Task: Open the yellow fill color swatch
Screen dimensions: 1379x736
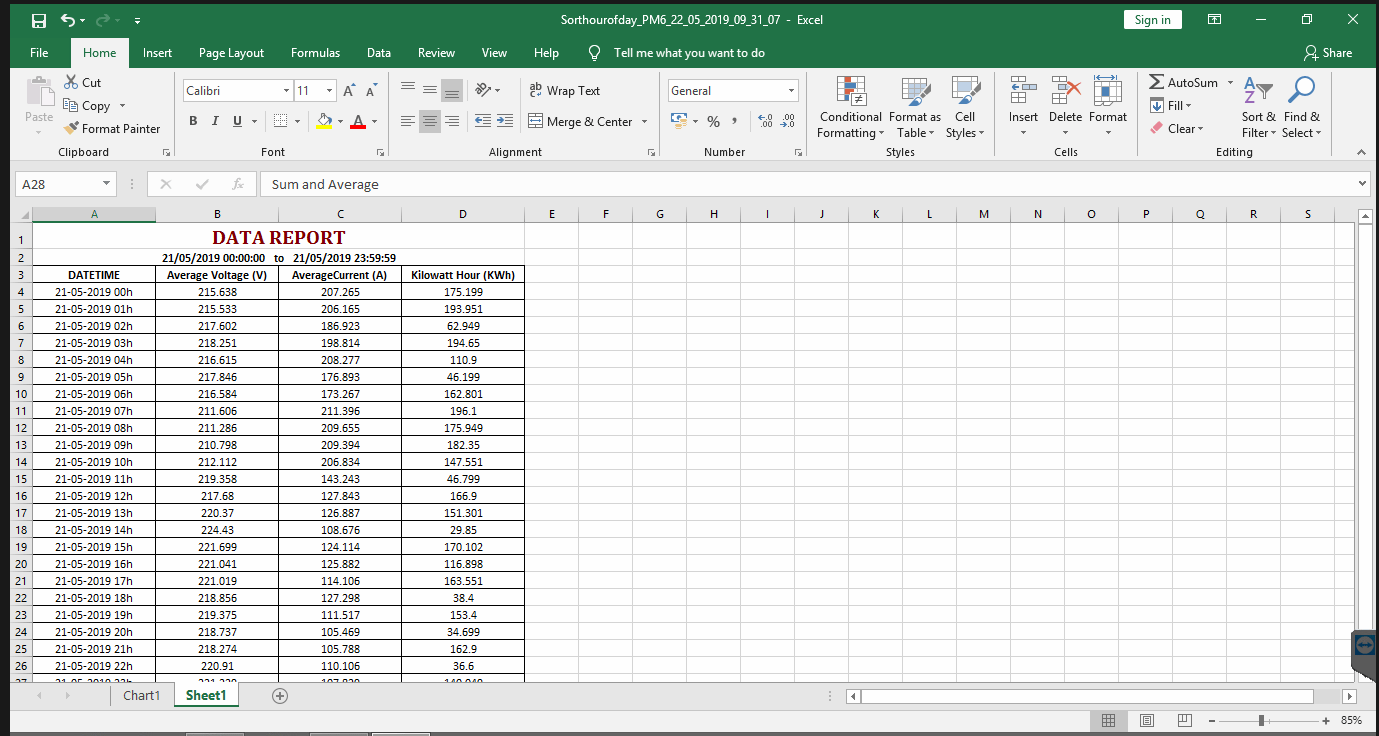Action: pyautogui.click(x=324, y=121)
